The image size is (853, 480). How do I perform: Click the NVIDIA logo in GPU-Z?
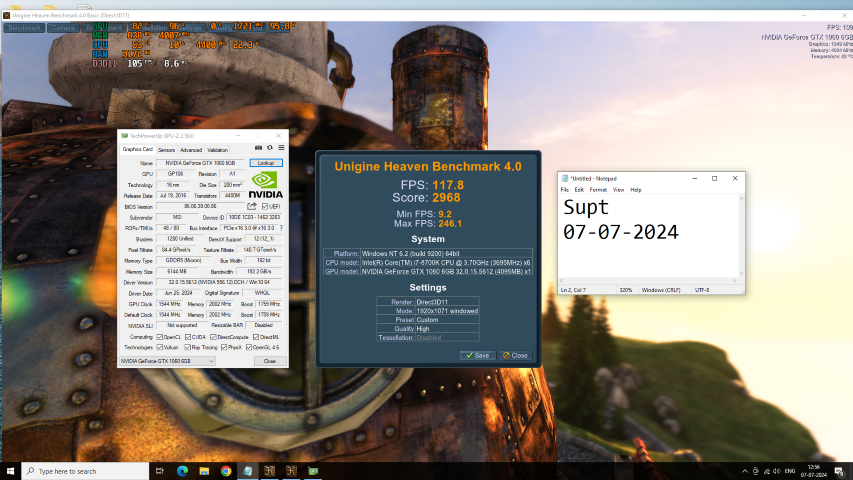pos(265,185)
